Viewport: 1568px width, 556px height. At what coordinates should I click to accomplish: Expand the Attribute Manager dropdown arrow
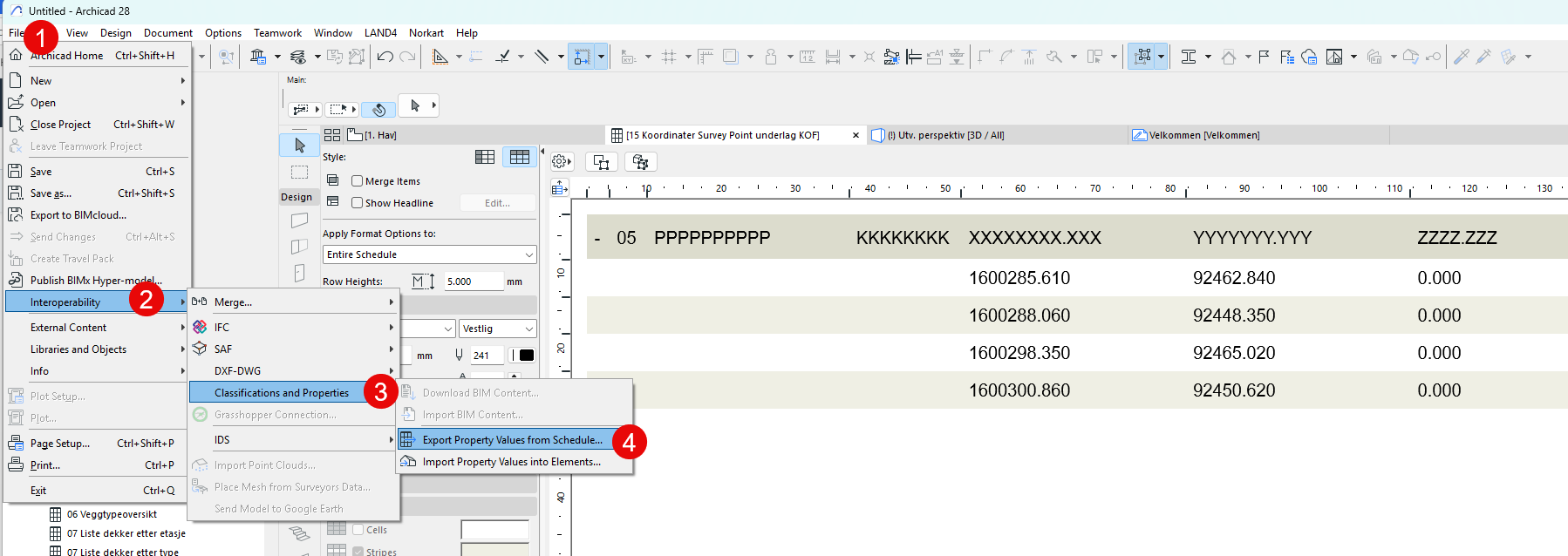(277, 57)
